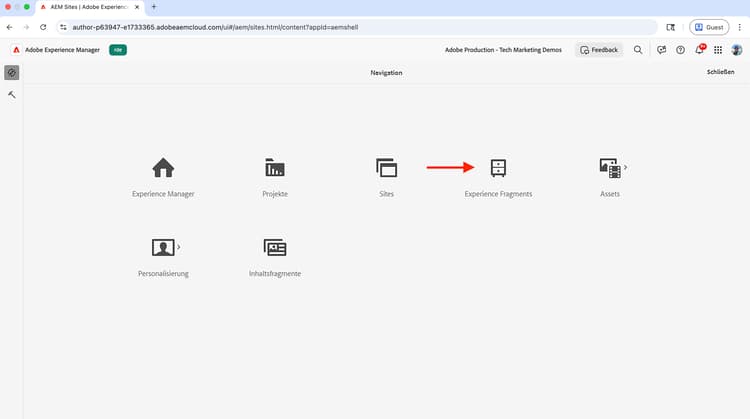Click the address bar URL field
Viewport: 750px width, 419px height.
[356, 27]
